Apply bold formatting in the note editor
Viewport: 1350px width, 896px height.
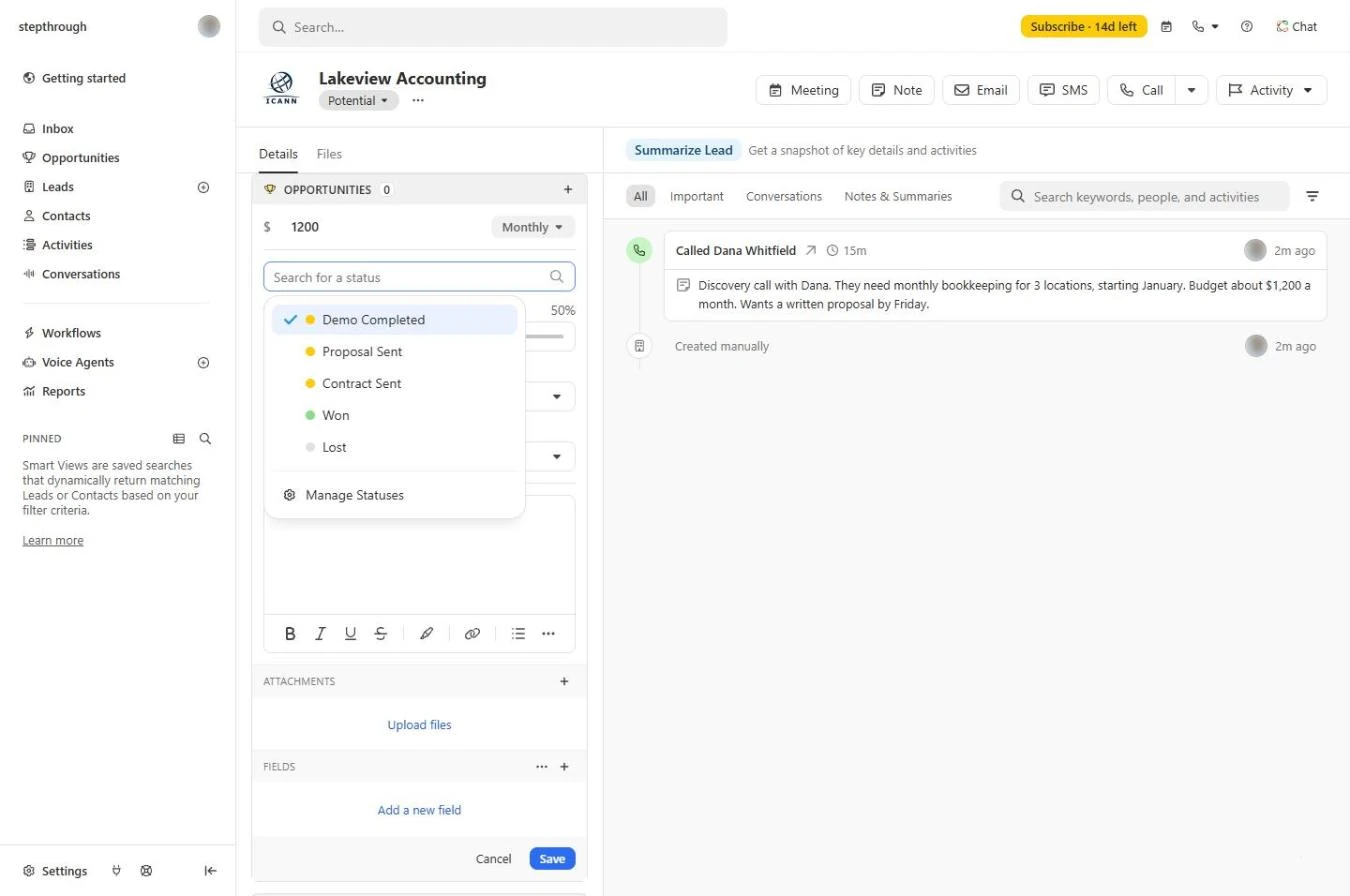[290, 633]
